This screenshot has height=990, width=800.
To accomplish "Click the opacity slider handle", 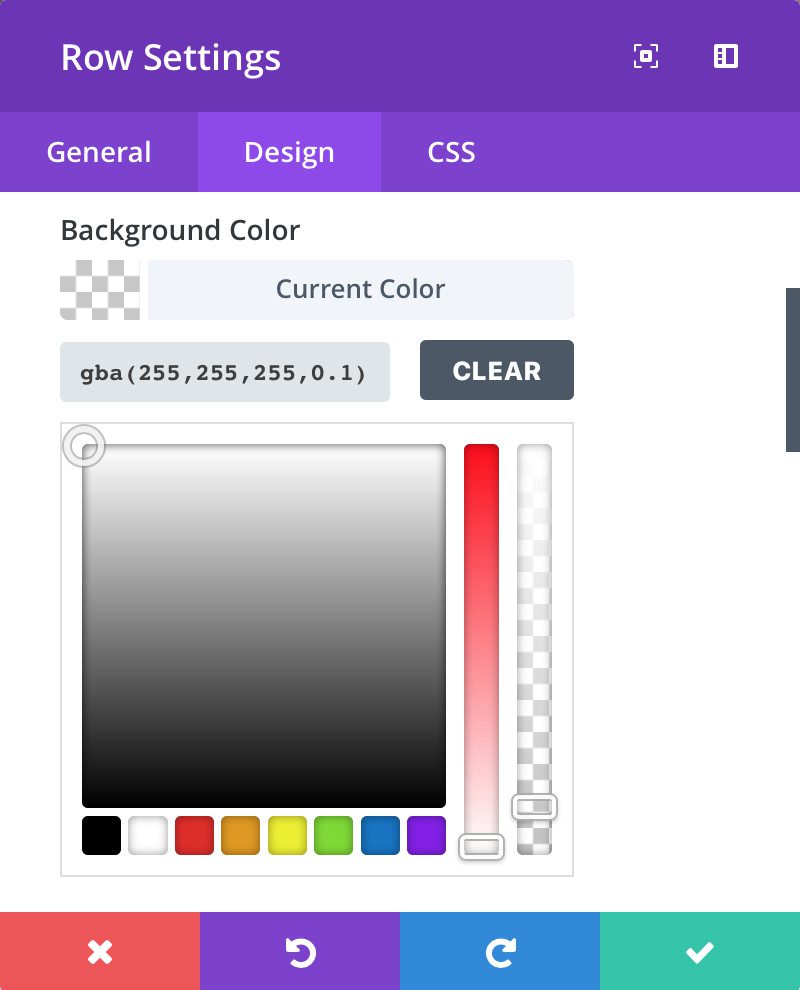I will 535,806.
